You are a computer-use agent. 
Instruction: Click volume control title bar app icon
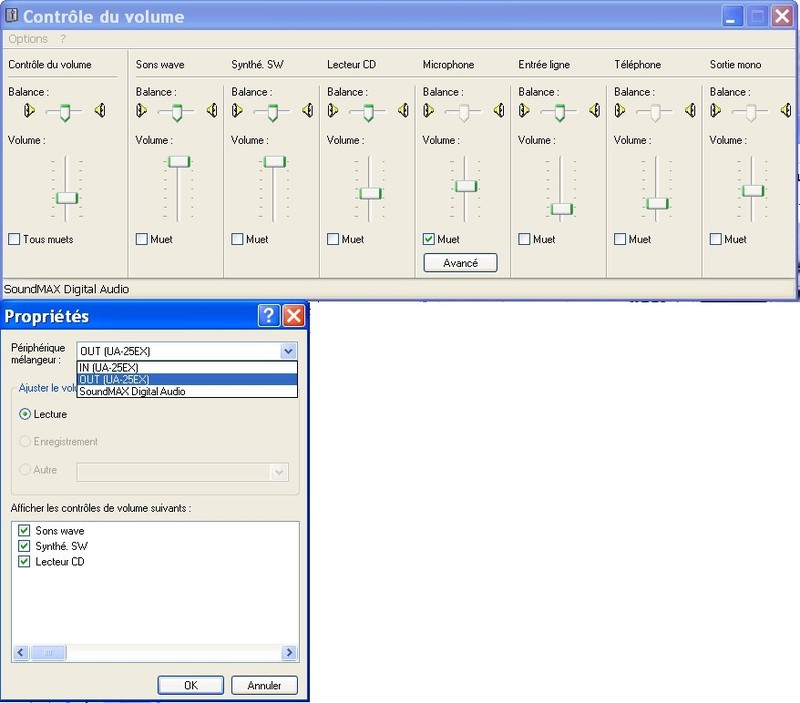(x=11, y=15)
